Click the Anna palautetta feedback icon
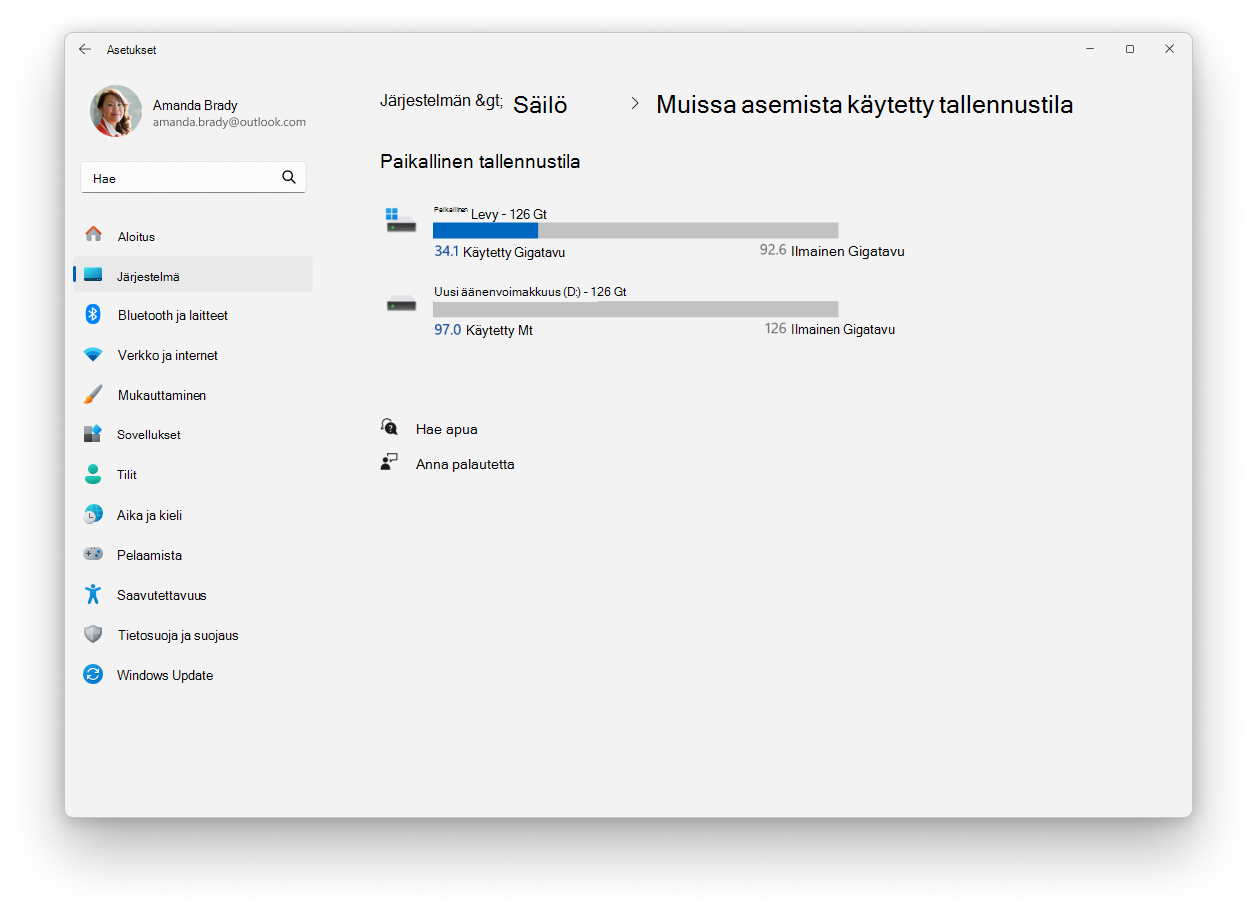The image size is (1257, 914). click(x=389, y=462)
